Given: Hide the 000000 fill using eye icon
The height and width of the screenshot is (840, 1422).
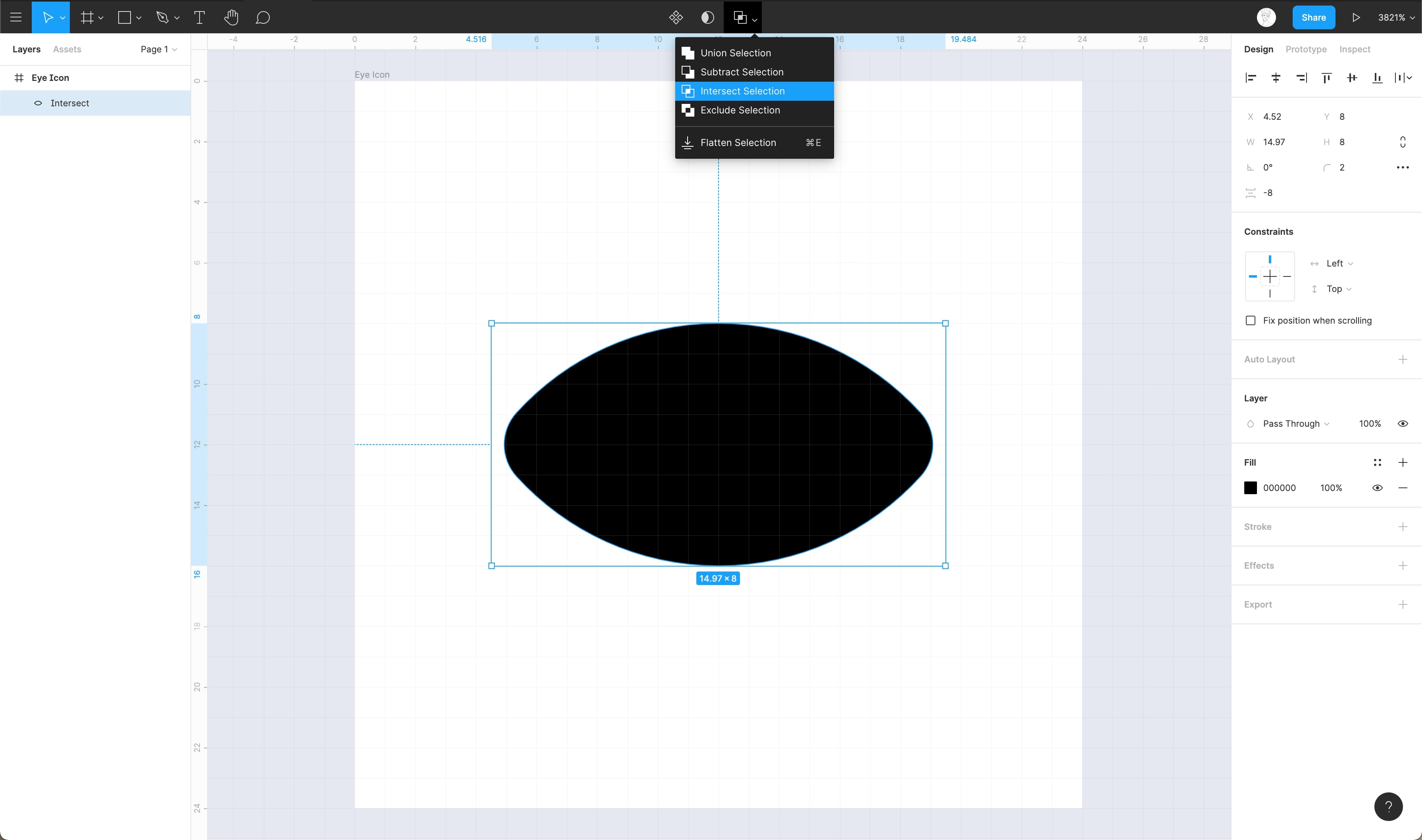Looking at the screenshot, I should pyautogui.click(x=1377, y=488).
